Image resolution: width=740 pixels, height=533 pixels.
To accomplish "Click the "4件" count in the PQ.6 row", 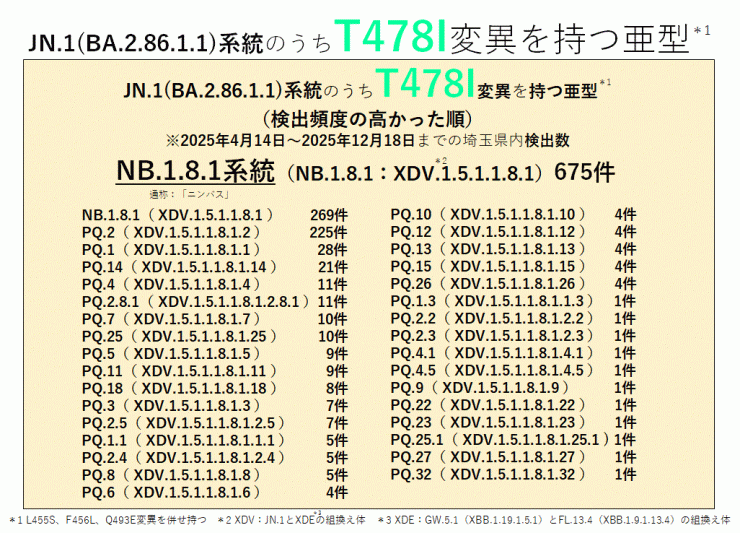I will tap(336, 493).
